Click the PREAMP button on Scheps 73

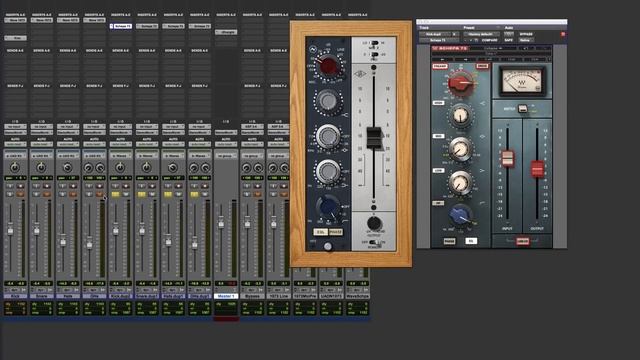coord(440,66)
